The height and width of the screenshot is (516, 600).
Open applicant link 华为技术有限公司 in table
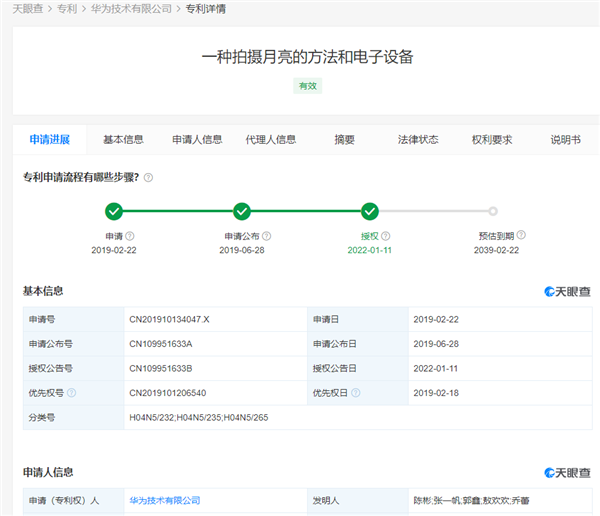[165, 500]
